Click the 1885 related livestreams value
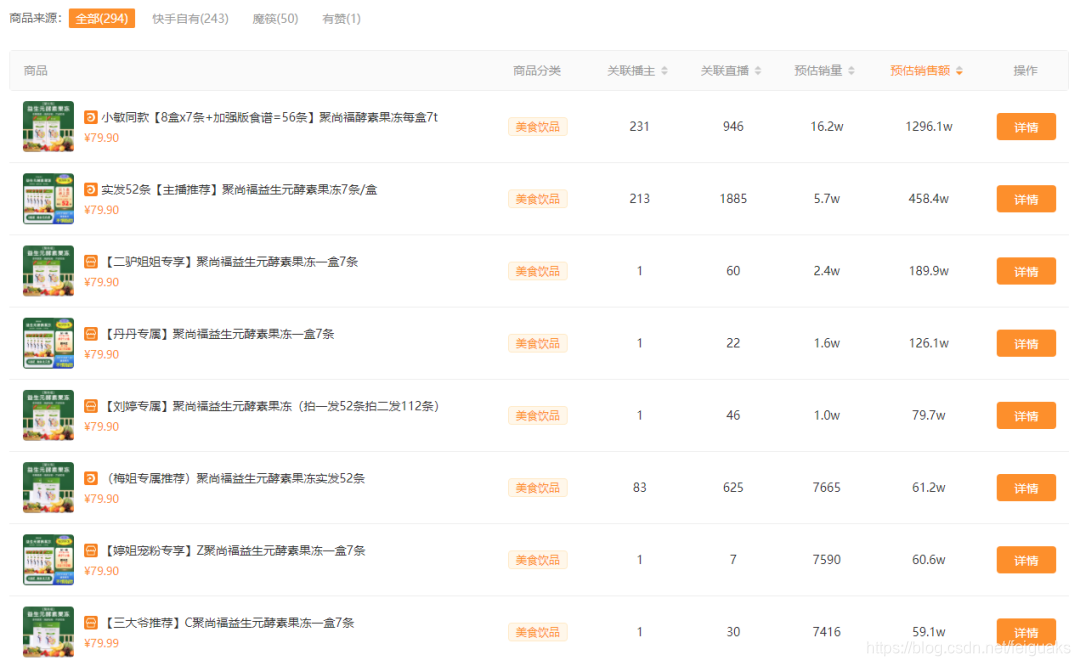This screenshot has height=666, width=1080. click(733, 199)
